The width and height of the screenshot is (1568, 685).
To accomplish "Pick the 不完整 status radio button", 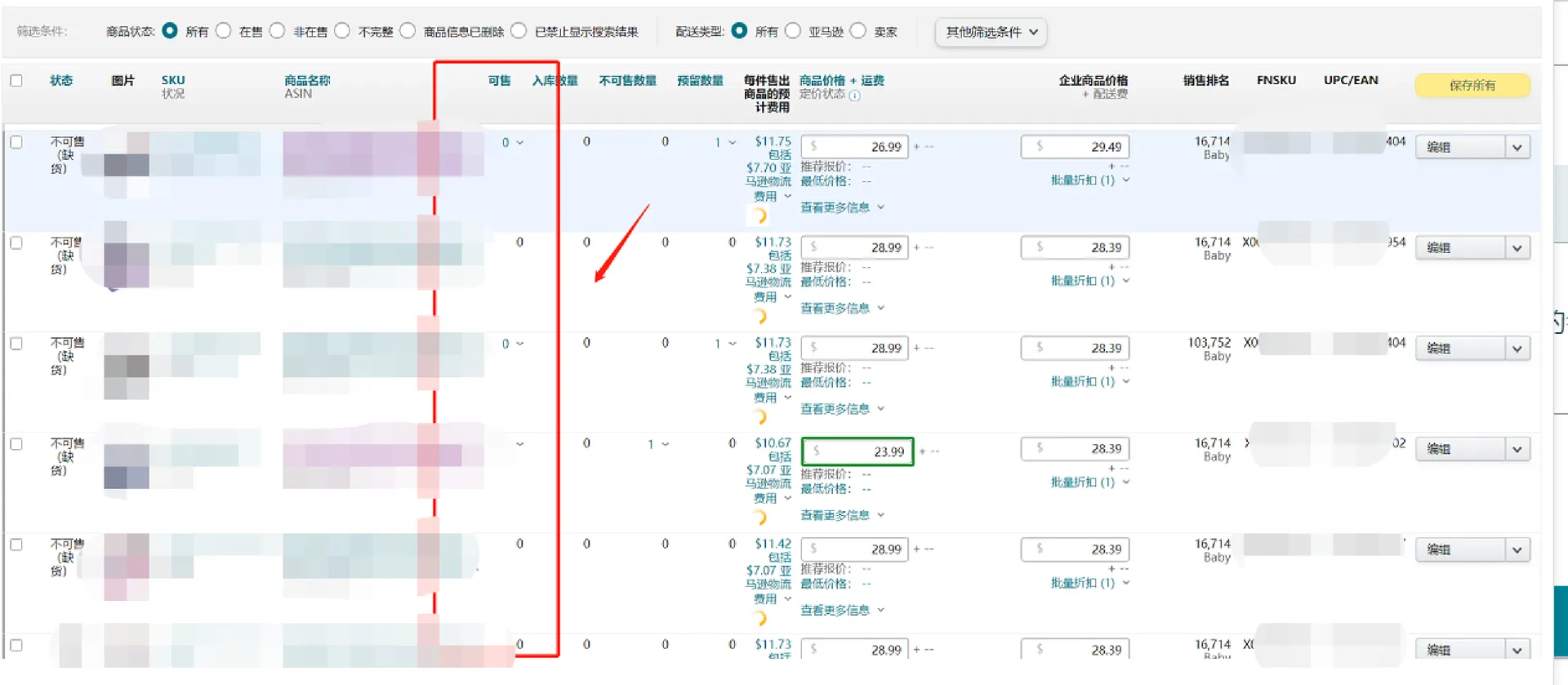I will click(x=342, y=31).
